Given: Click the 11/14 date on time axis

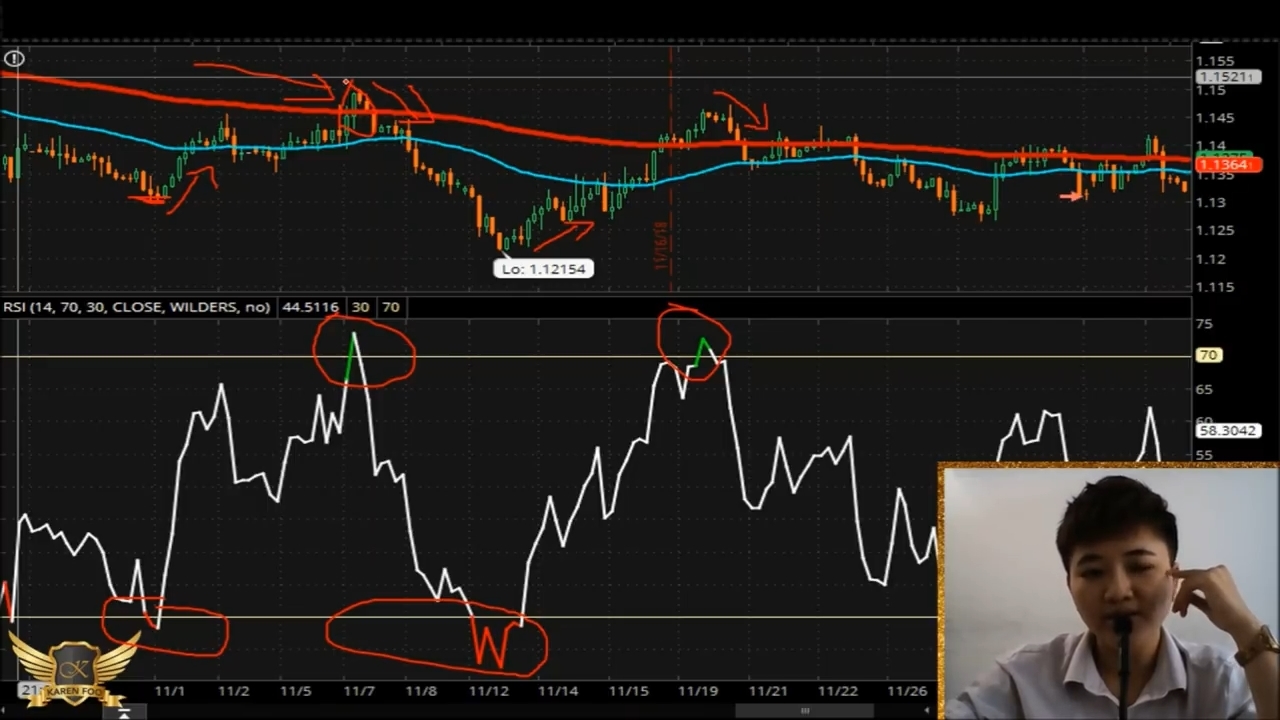Looking at the screenshot, I should click(x=558, y=691).
